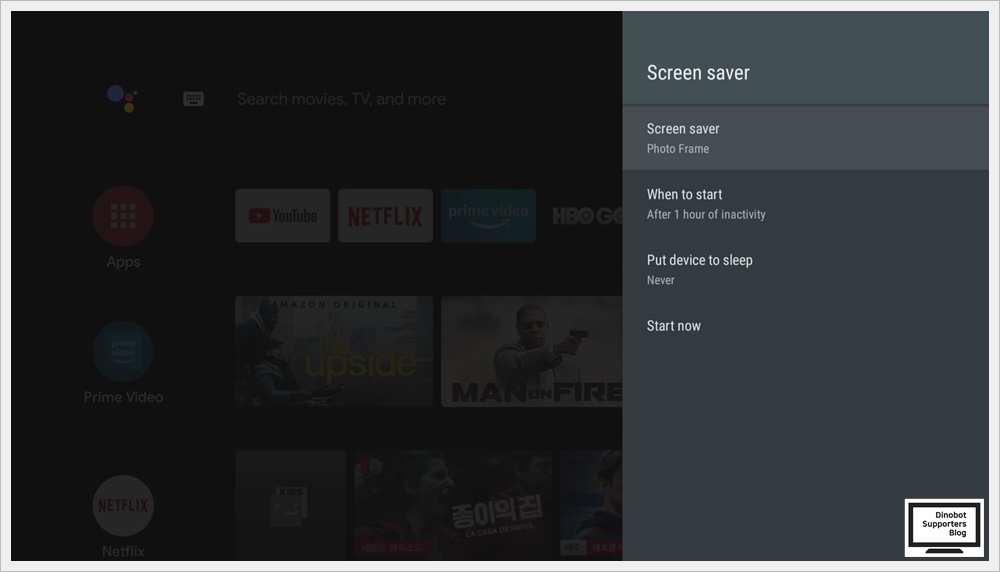Open The Upside movie thumbnail
The height and width of the screenshot is (572, 1000).
[x=334, y=351]
